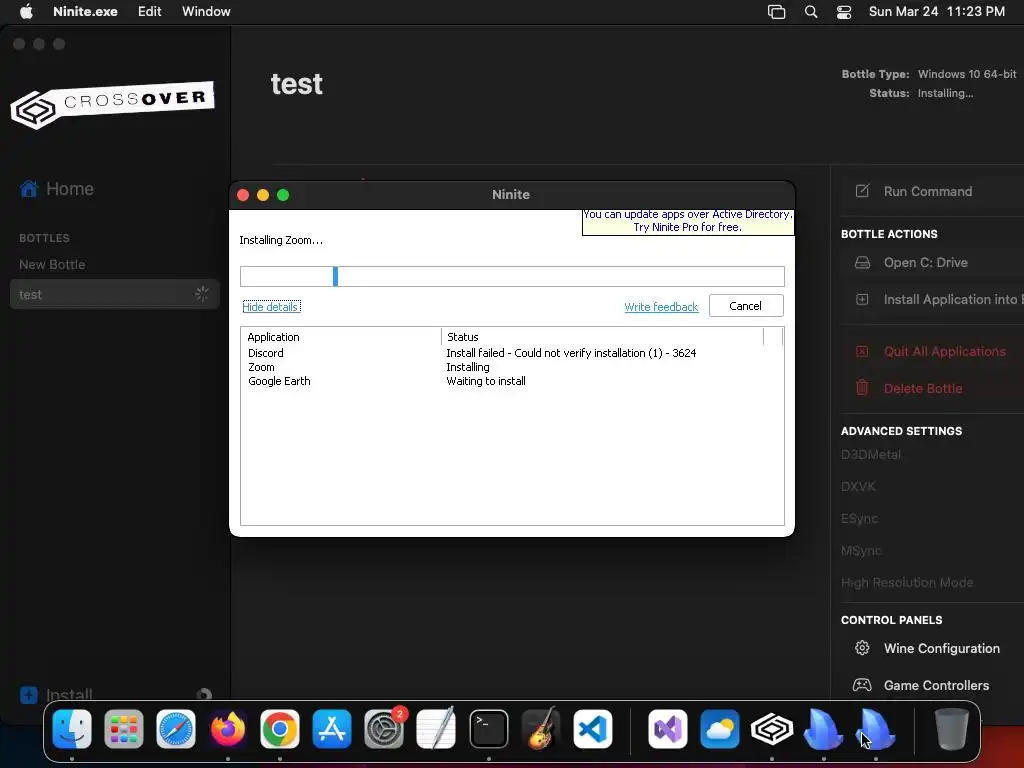Viewport: 1024px width, 768px height.
Task: Open App Store from the Dock
Action: 332,729
